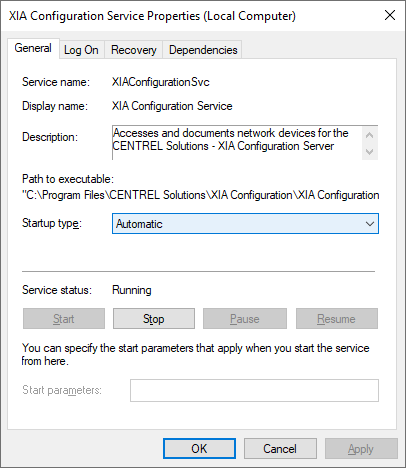Click the disabled Pause button
Image resolution: width=406 pixels, height=468 pixels.
click(x=245, y=319)
